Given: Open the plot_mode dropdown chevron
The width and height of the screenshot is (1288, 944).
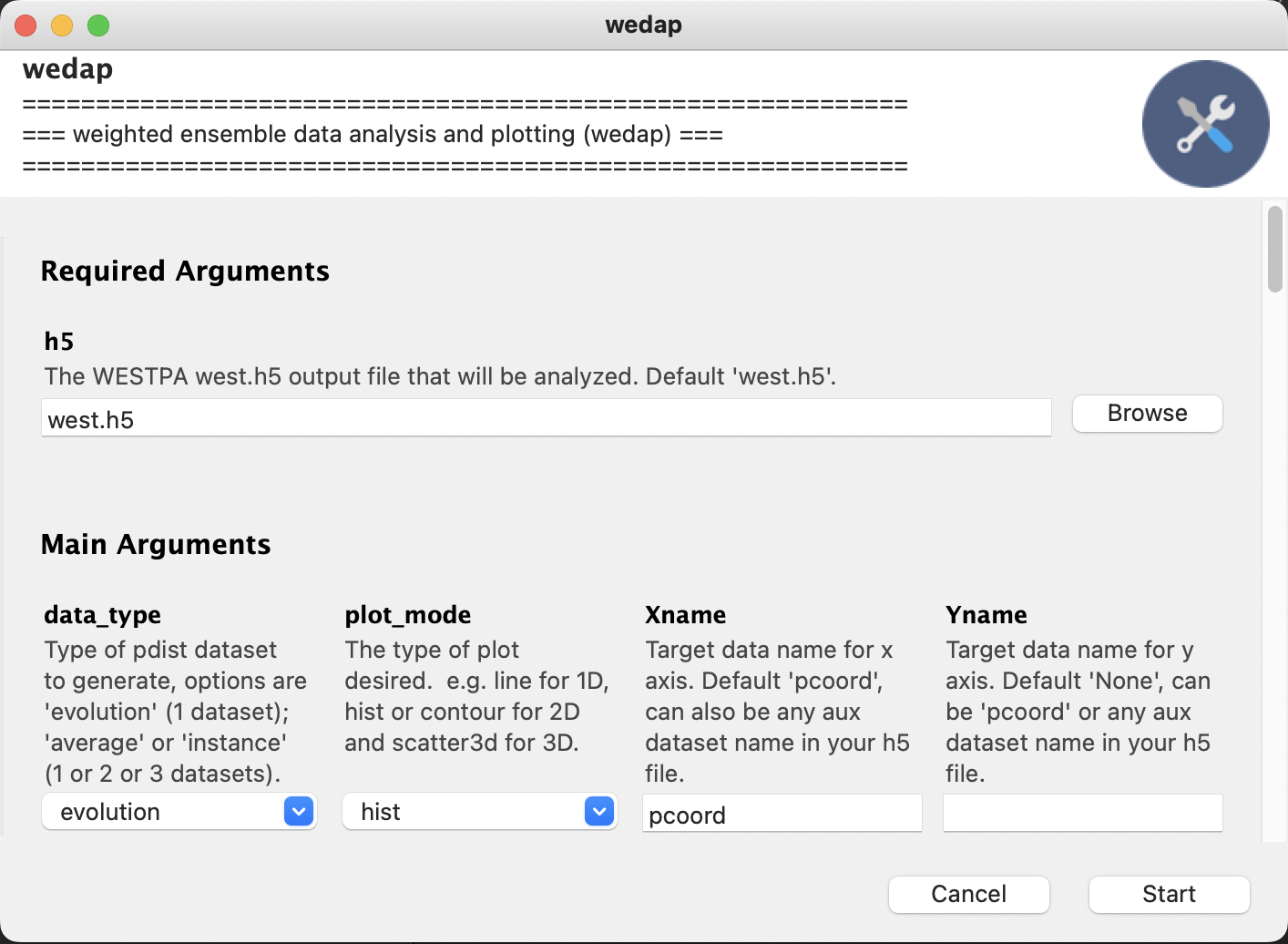Looking at the screenshot, I should [598, 811].
